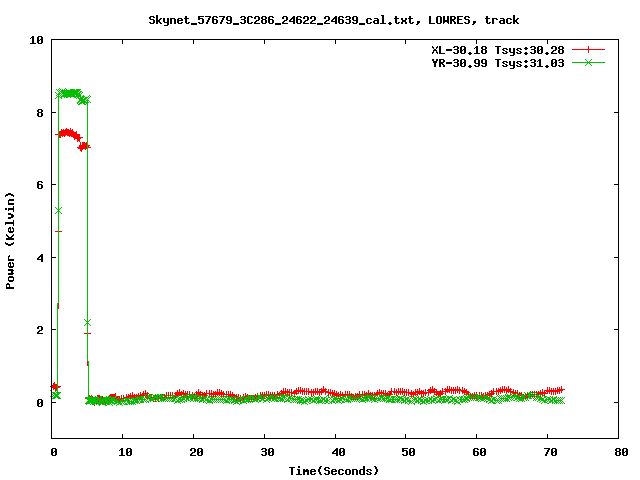Screen dimensions: 640x480
Task: Click x-axis tick label 60
Action: [x=479, y=452]
